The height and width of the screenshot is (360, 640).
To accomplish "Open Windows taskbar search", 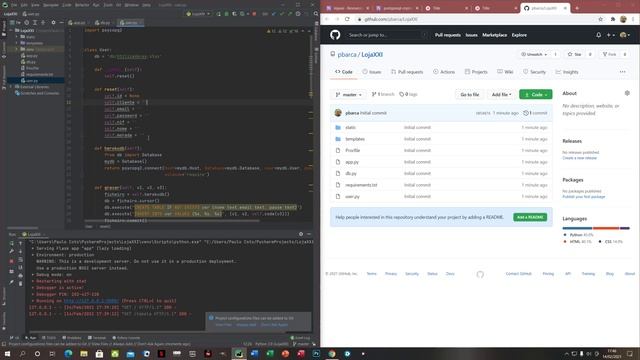I will pyautogui.click(x=22, y=354).
